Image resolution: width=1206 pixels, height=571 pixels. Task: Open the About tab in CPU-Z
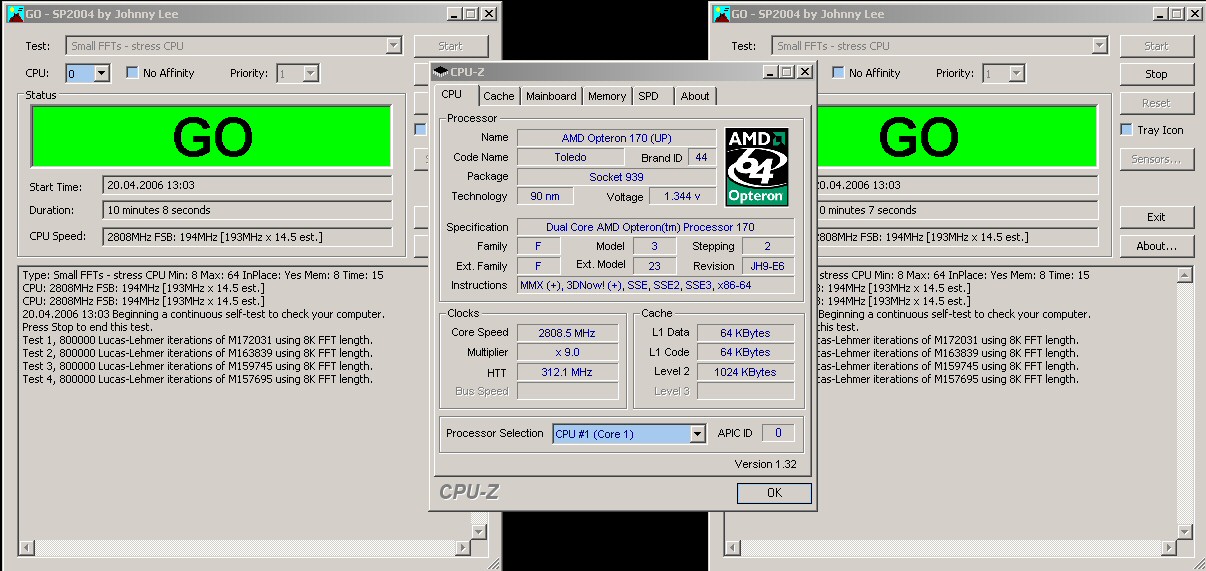[695, 96]
